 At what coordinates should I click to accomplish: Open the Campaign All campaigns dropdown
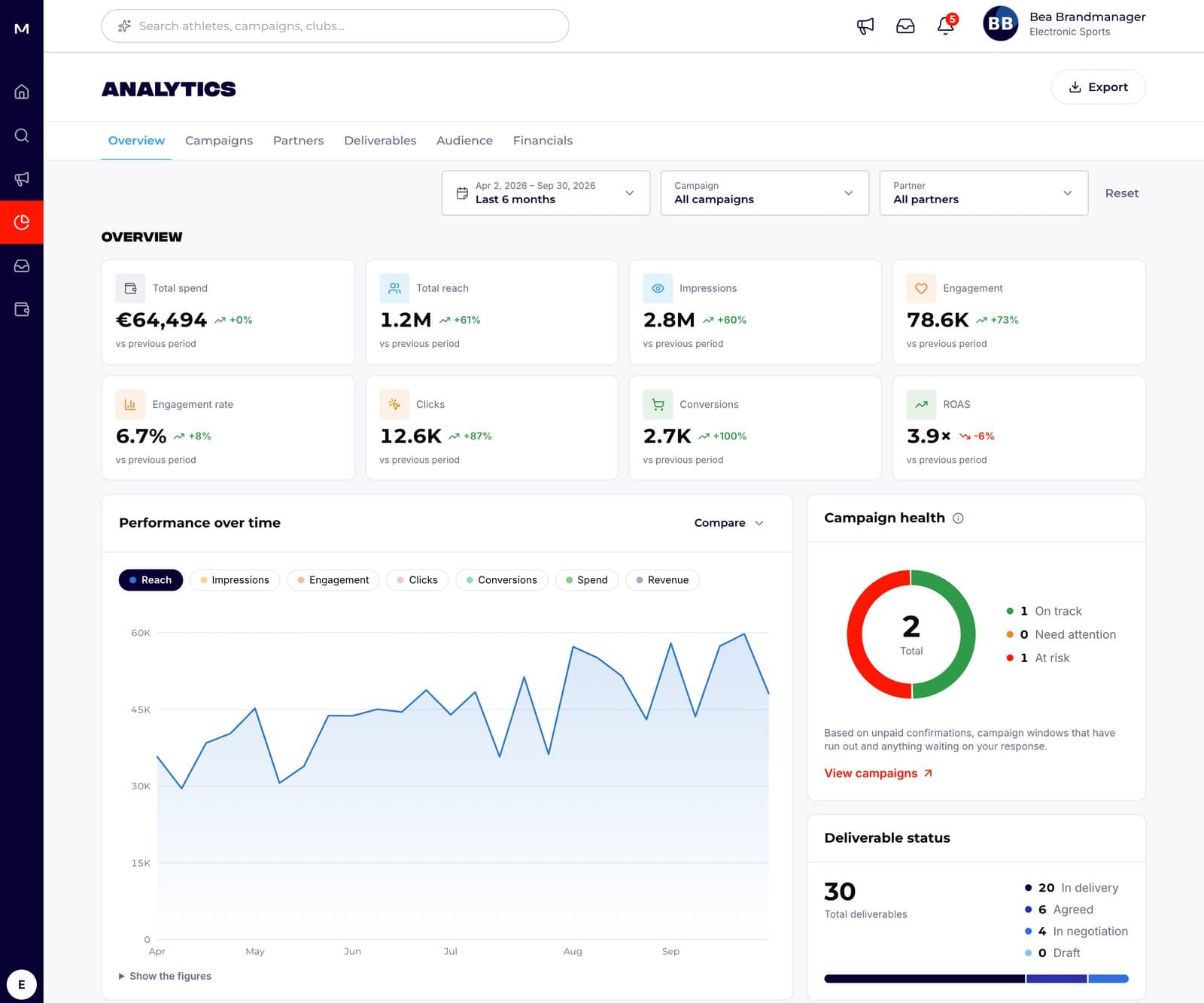(x=765, y=193)
